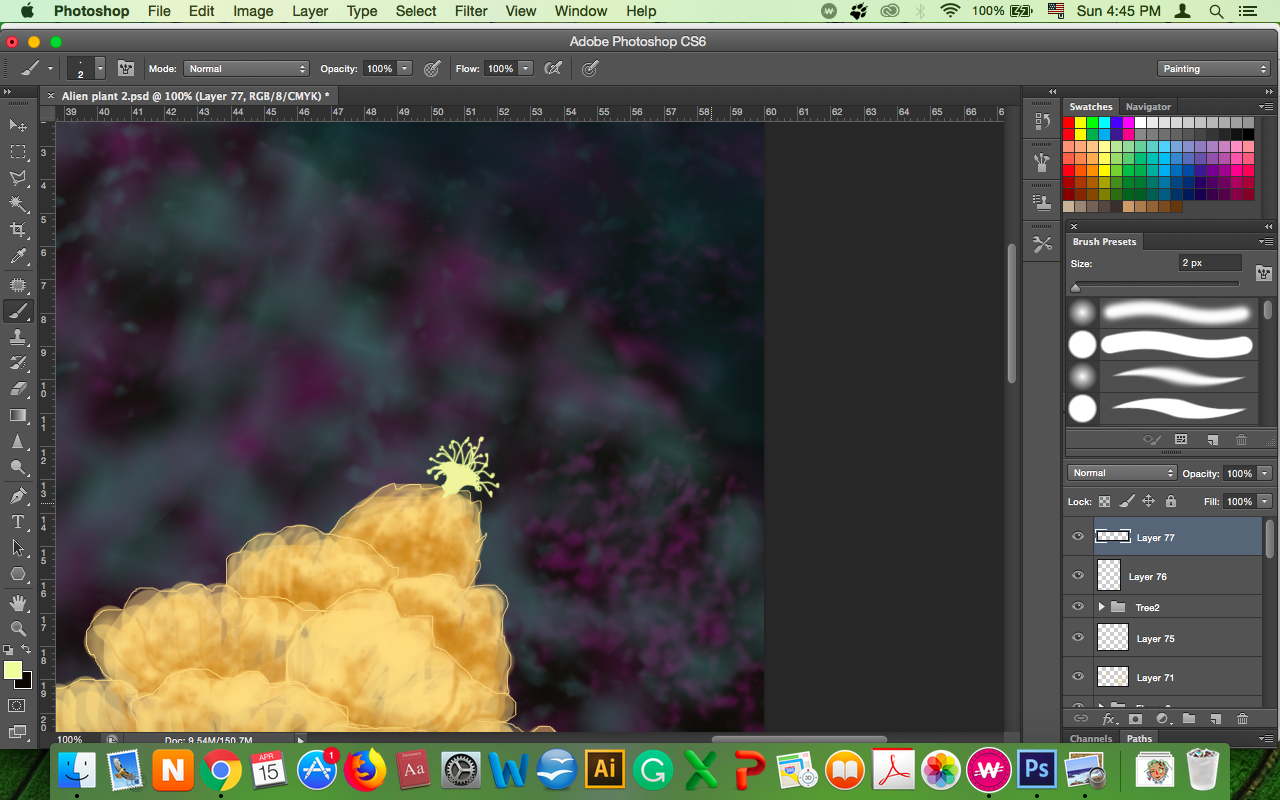
Task: Select the Move tool
Action: point(18,126)
